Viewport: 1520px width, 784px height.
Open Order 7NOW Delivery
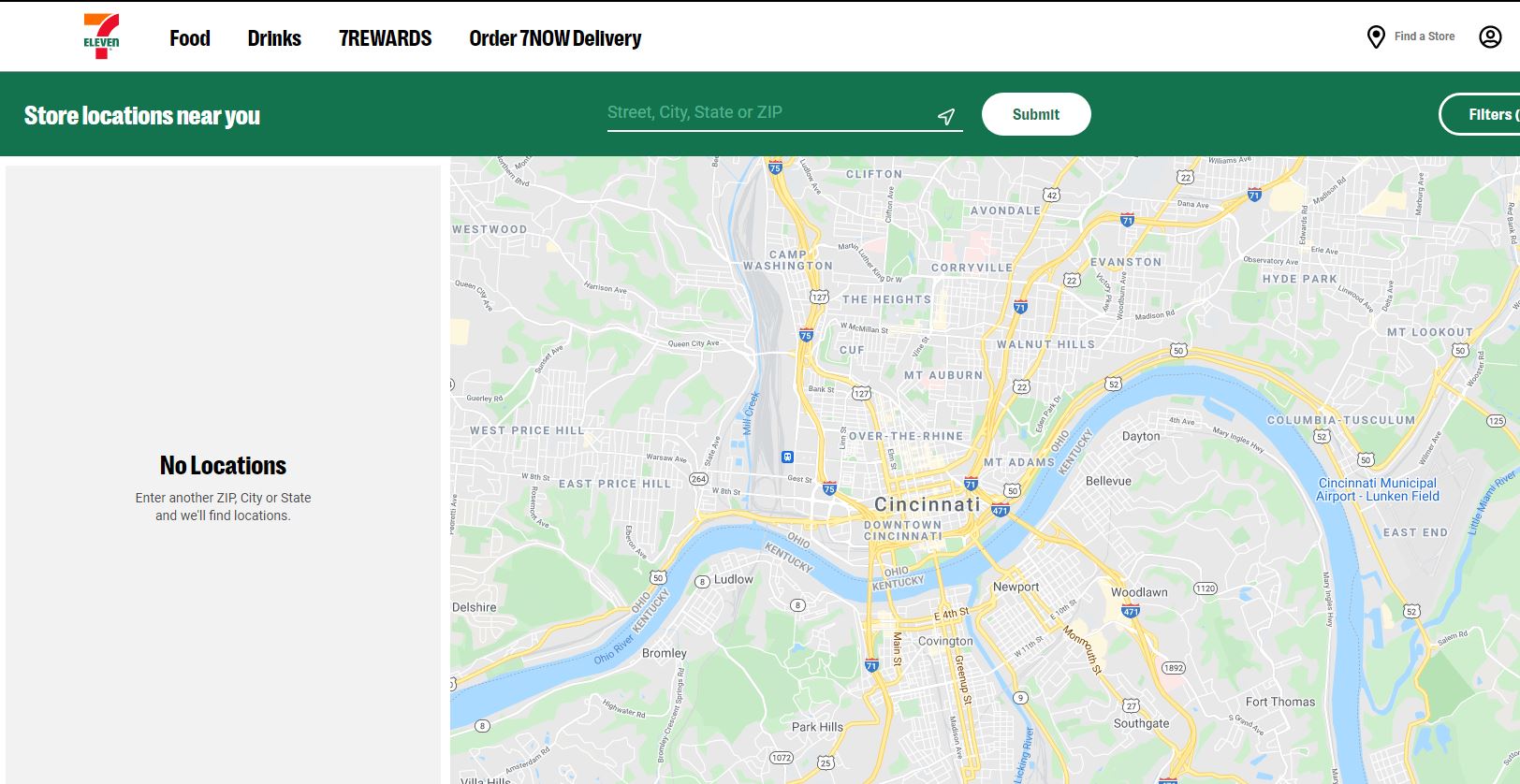[x=555, y=38]
